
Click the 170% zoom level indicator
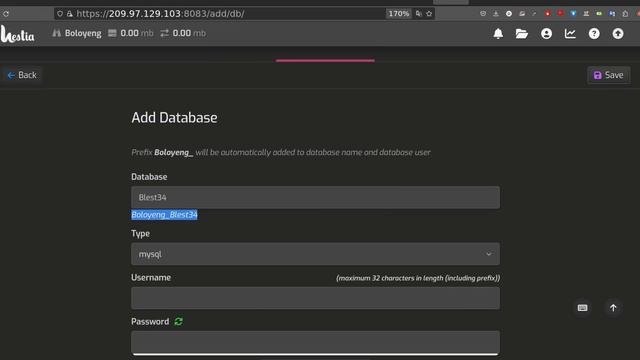[x=398, y=13]
